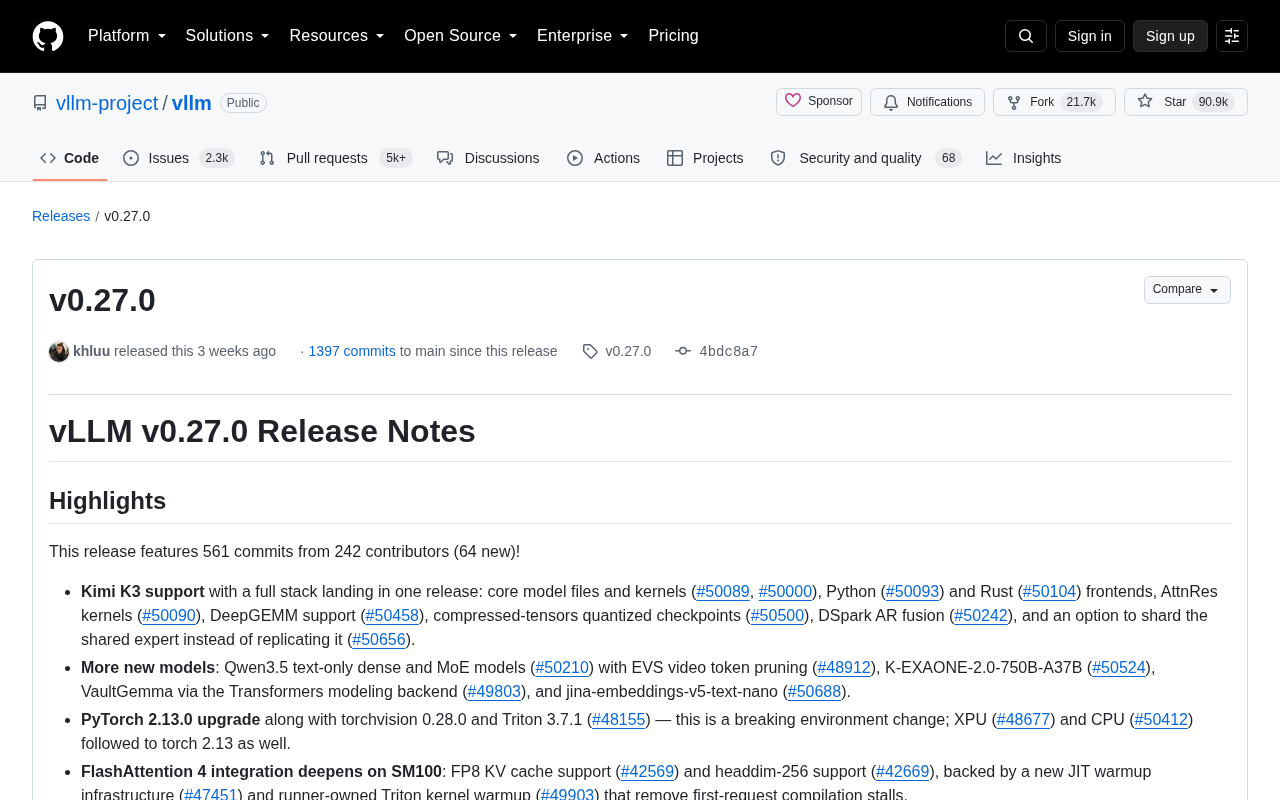This screenshot has height=800, width=1280.
Task: Open commit 4bdc8a7
Action: 729,351
